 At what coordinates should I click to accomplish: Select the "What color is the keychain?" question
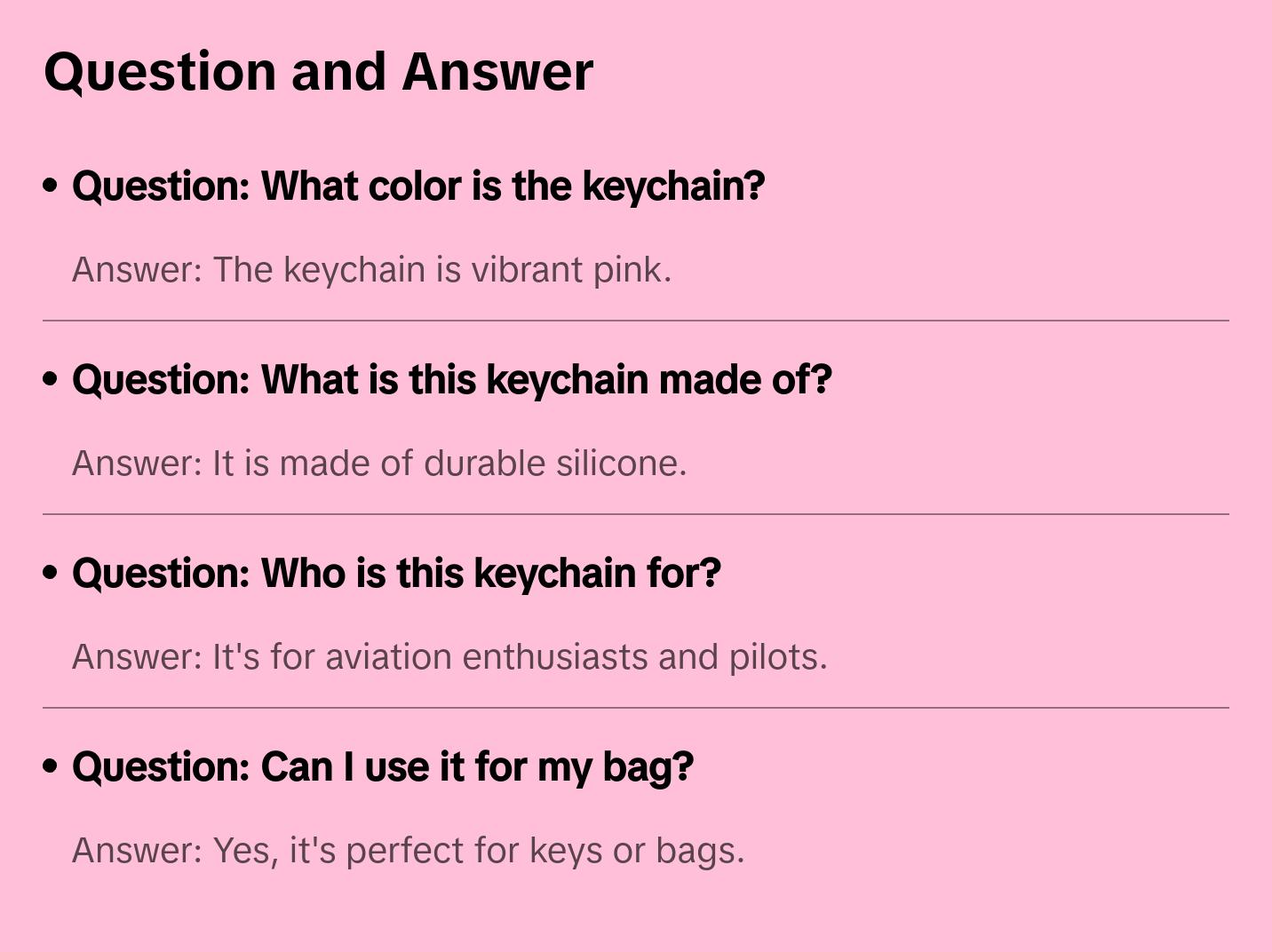click(418, 186)
